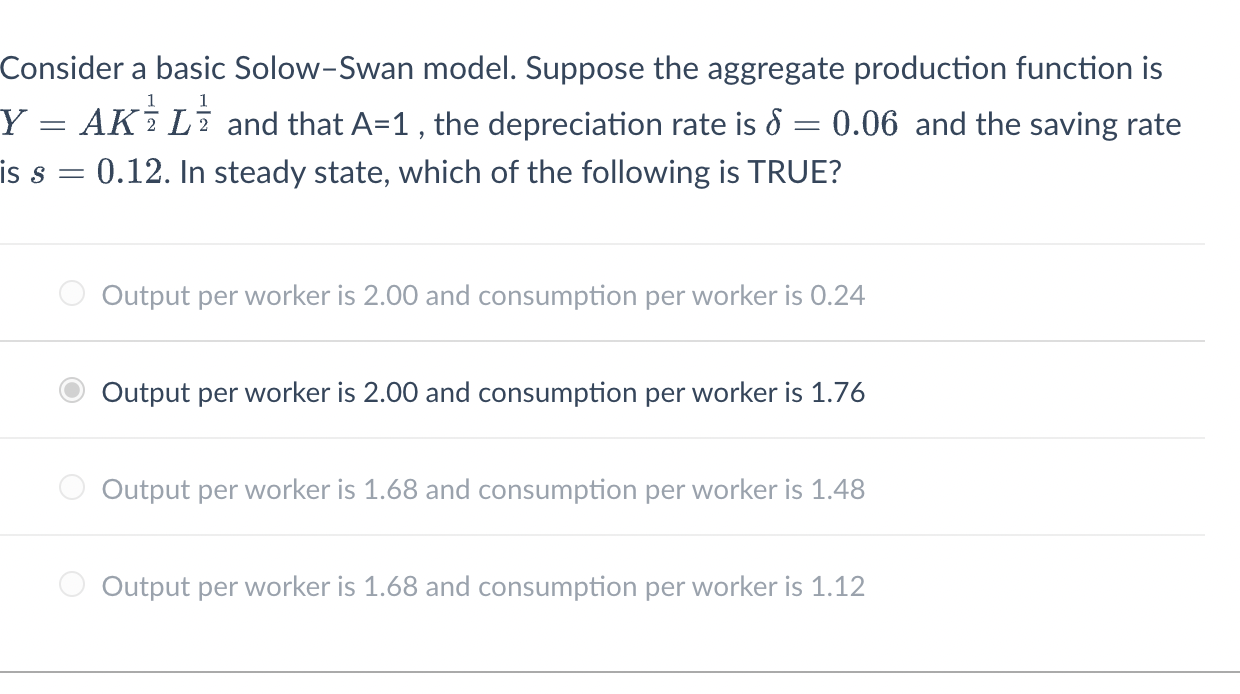
Task: Click the option stating output per worker is 1.68 and consumption 1.12
Action: click(484, 586)
